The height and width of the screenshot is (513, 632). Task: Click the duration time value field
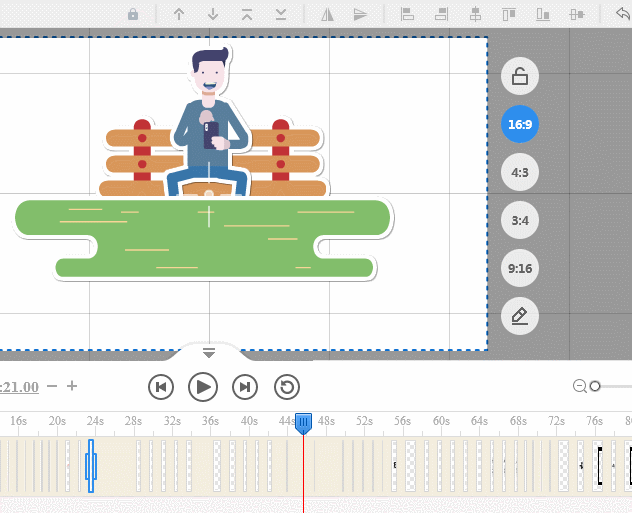click(19, 387)
